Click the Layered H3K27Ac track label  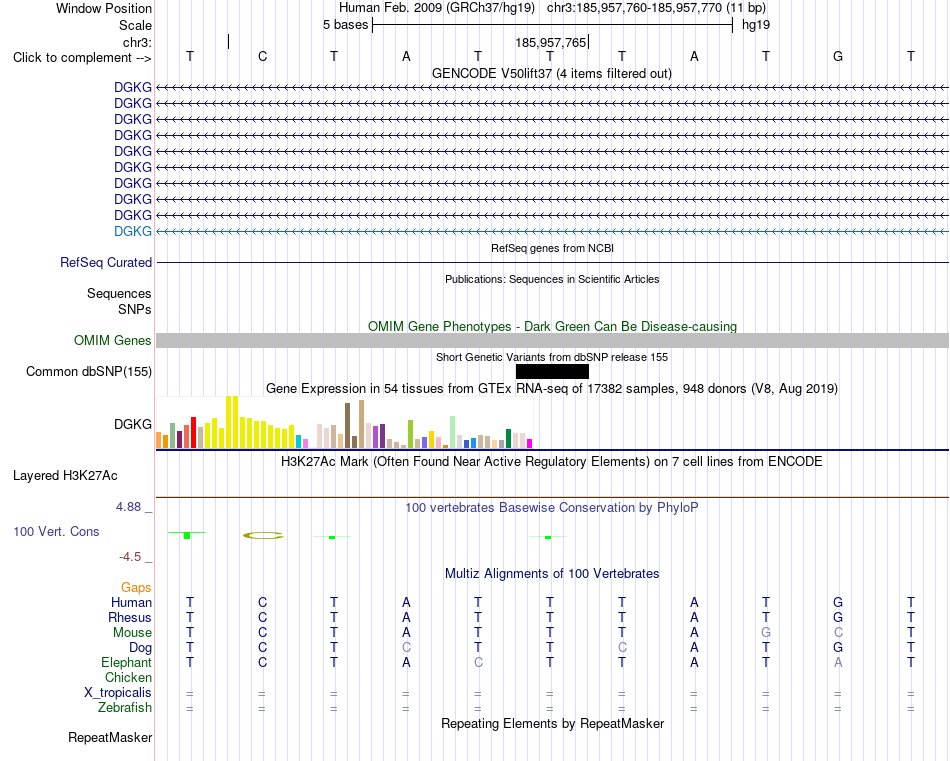[x=65, y=476]
